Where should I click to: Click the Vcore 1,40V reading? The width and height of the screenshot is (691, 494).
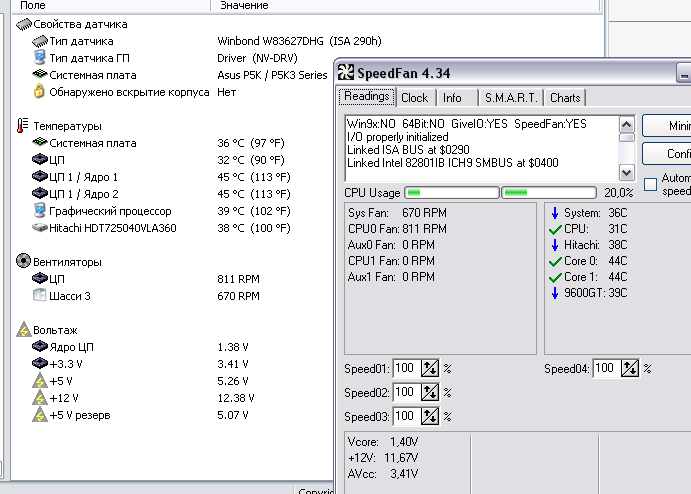point(383,442)
